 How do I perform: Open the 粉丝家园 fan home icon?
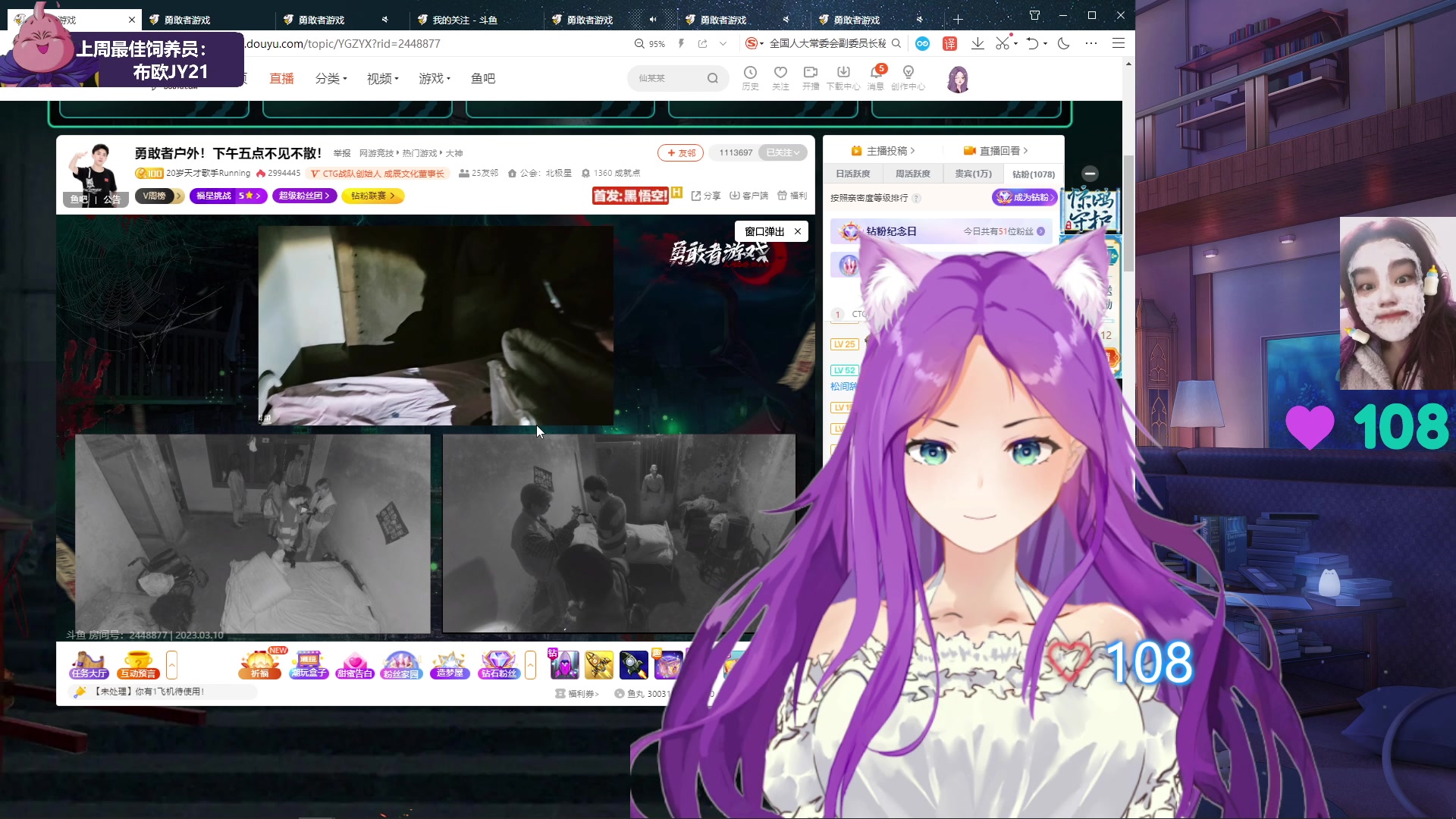[x=401, y=664]
